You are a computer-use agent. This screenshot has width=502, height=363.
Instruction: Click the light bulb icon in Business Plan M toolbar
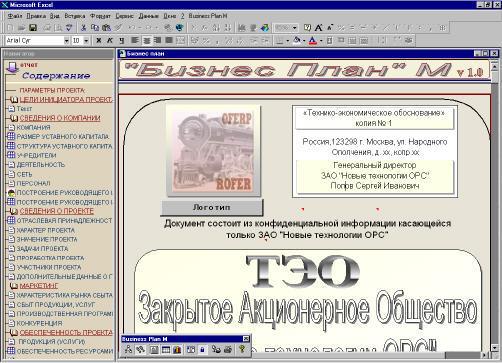pos(242,349)
